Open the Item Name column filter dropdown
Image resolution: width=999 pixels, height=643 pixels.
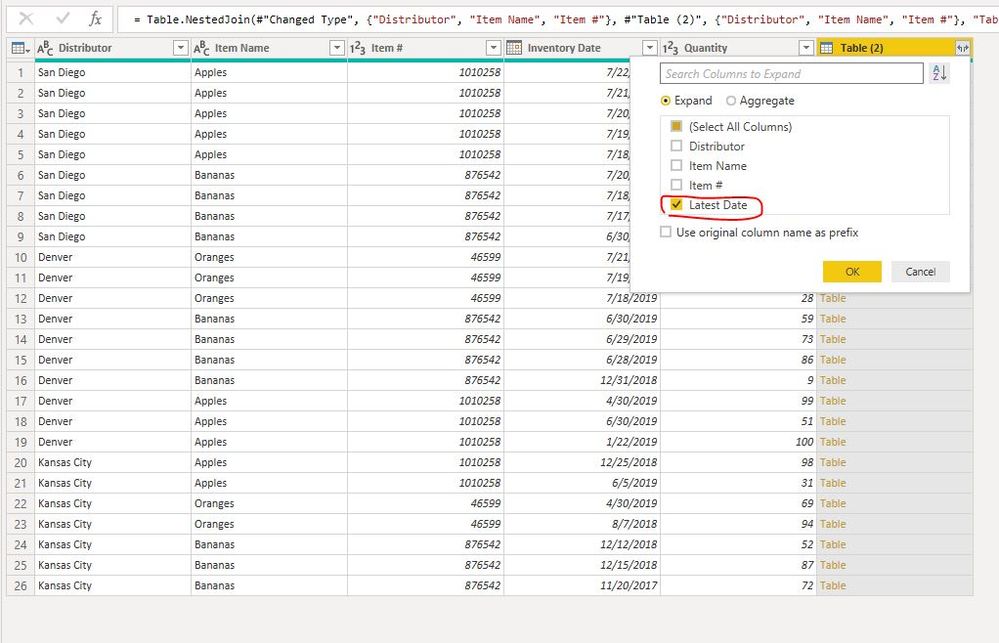[337, 48]
